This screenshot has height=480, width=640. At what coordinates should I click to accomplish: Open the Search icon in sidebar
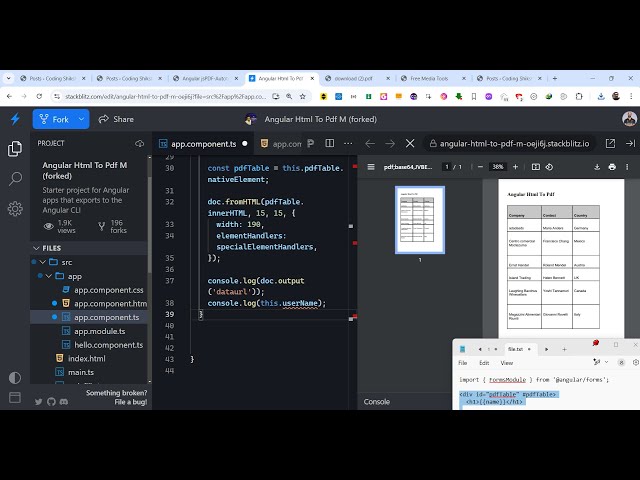pyautogui.click(x=15, y=179)
